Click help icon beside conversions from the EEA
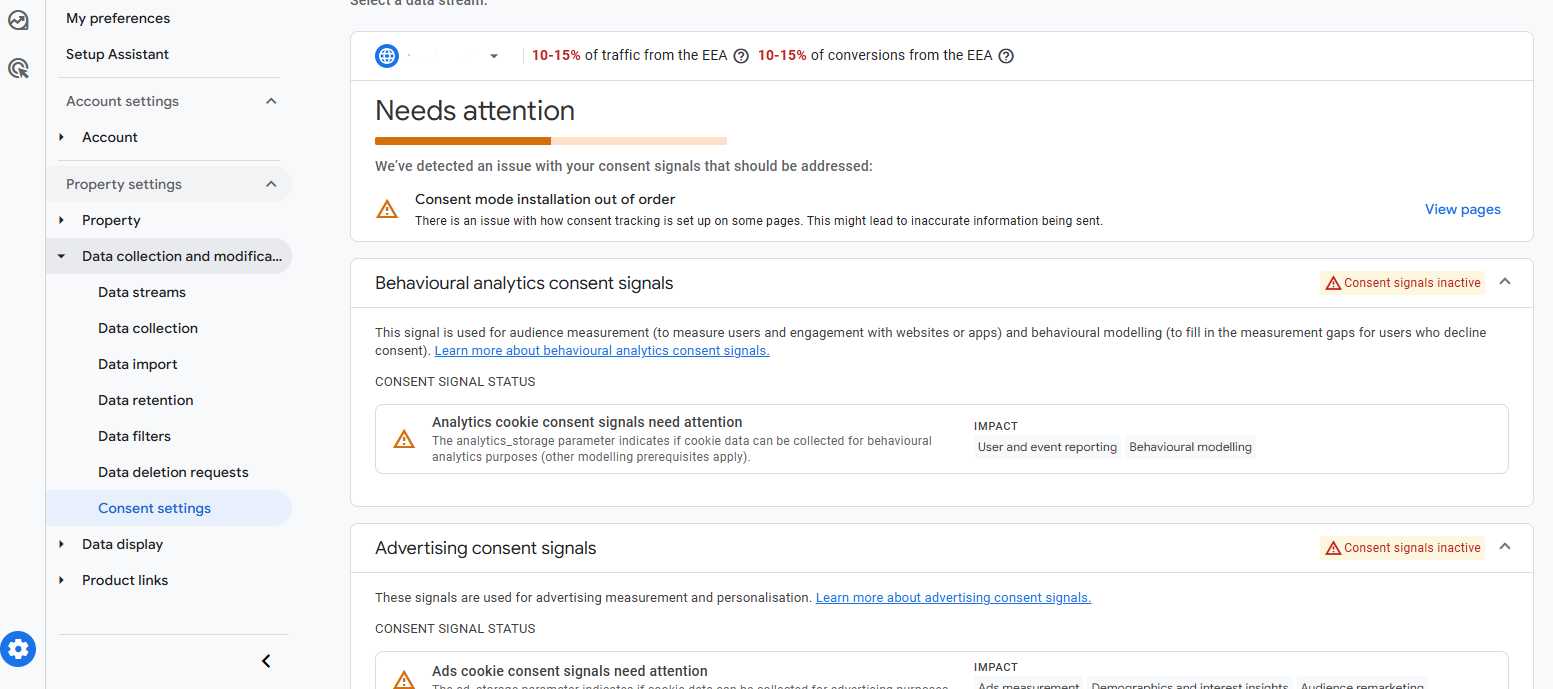Image resolution: width=1553 pixels, height=689 pixels. (x=1006, y=56)
